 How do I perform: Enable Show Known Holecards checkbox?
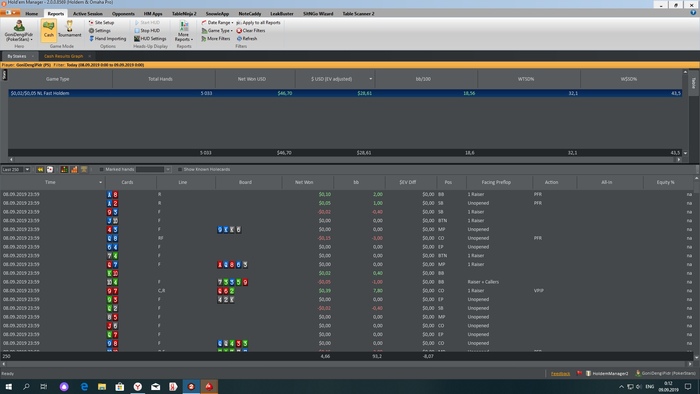179,170
